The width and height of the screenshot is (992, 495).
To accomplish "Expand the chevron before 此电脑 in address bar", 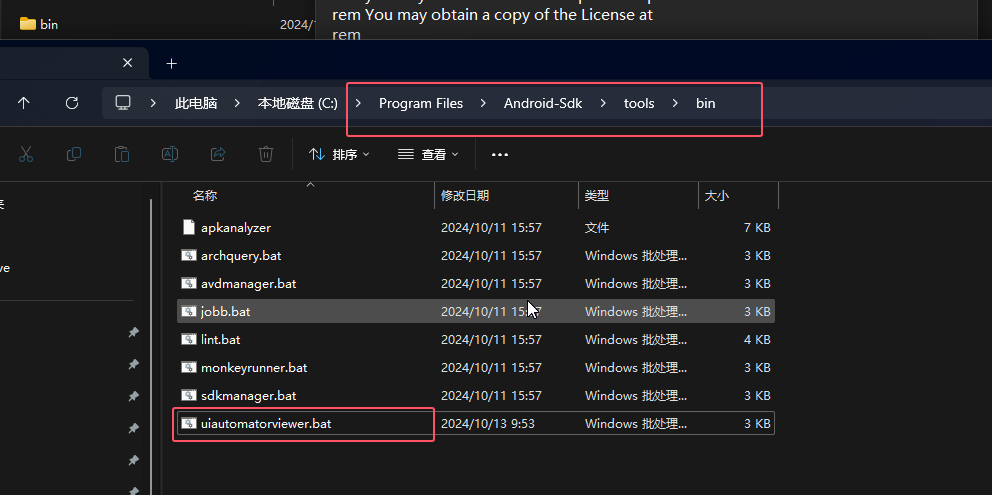I will (153, 103).
